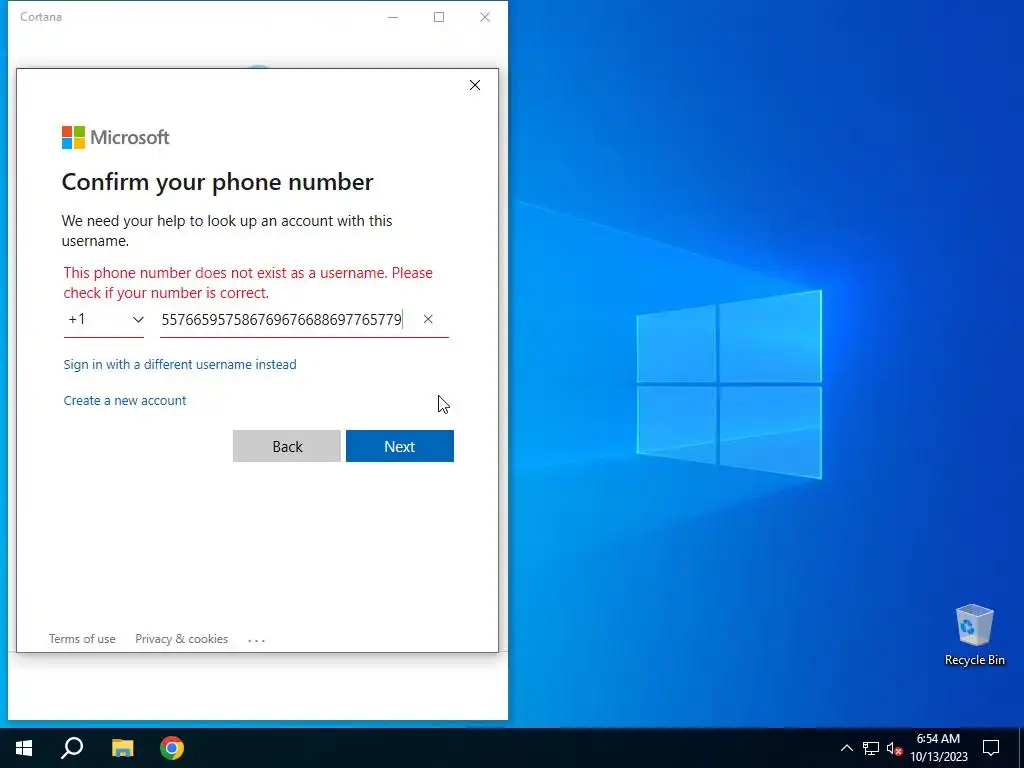The width and height of the screenshot is (1024, 768).
Task: Click the Cortana window title
Action: coord(41,17)
